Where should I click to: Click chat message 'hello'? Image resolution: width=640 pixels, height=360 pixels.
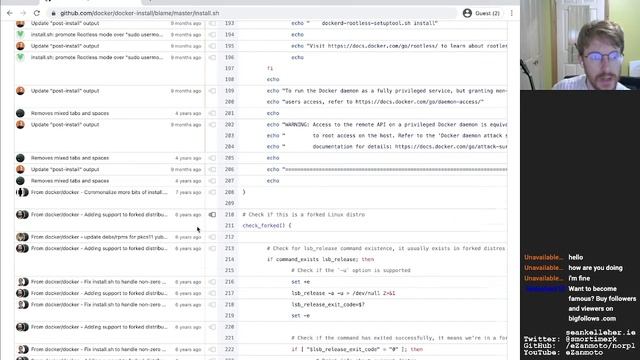576,258
